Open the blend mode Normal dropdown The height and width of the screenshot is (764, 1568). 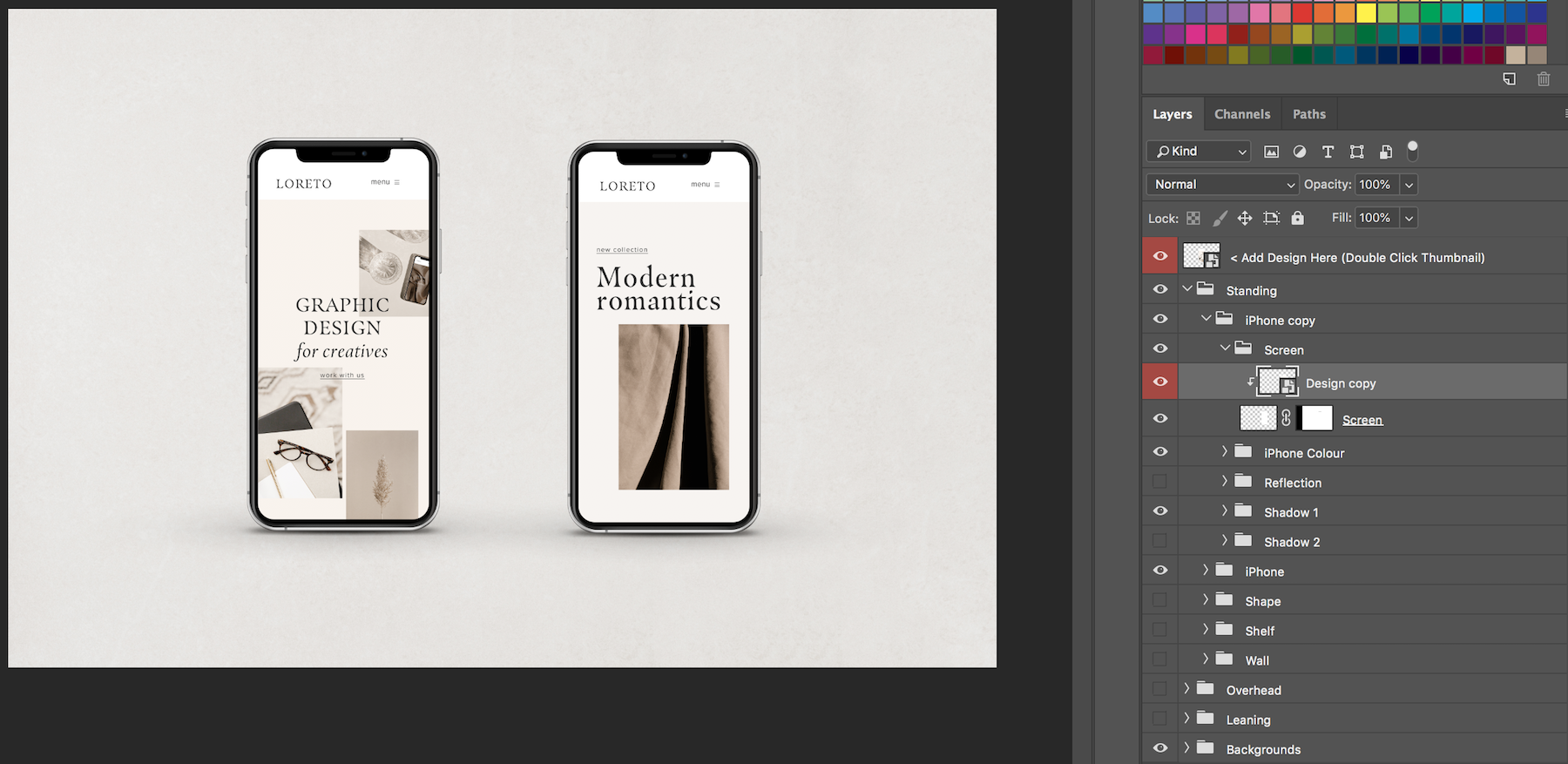tap(1223, 185)
